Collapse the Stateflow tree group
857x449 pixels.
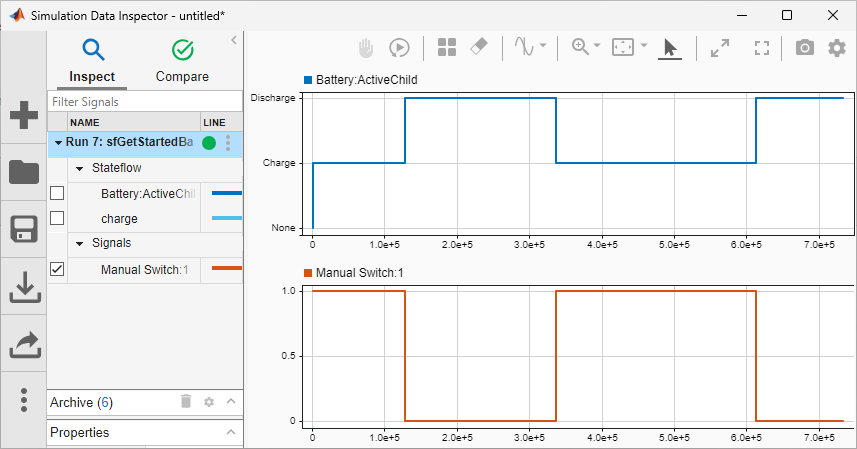click(80, 168)
